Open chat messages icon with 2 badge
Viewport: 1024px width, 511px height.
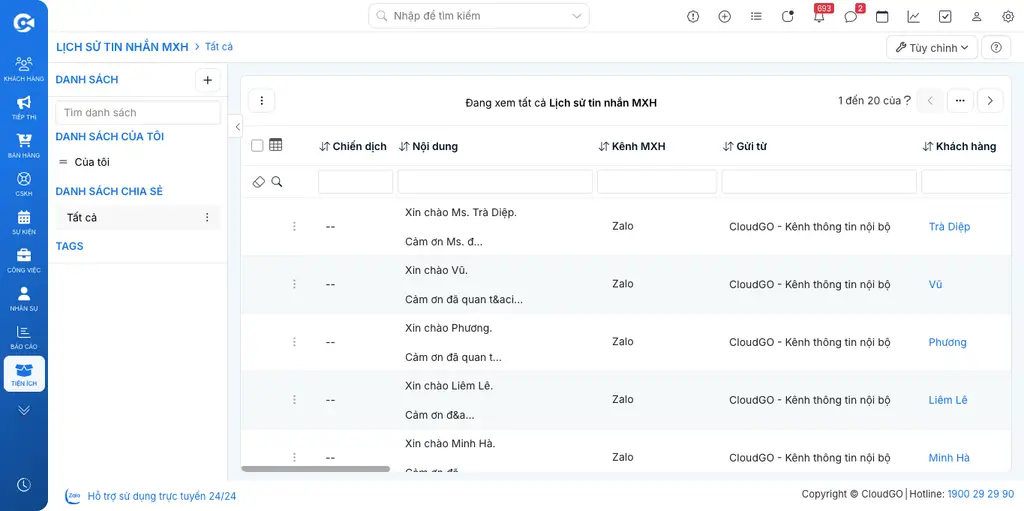click(x=851, y=16)
